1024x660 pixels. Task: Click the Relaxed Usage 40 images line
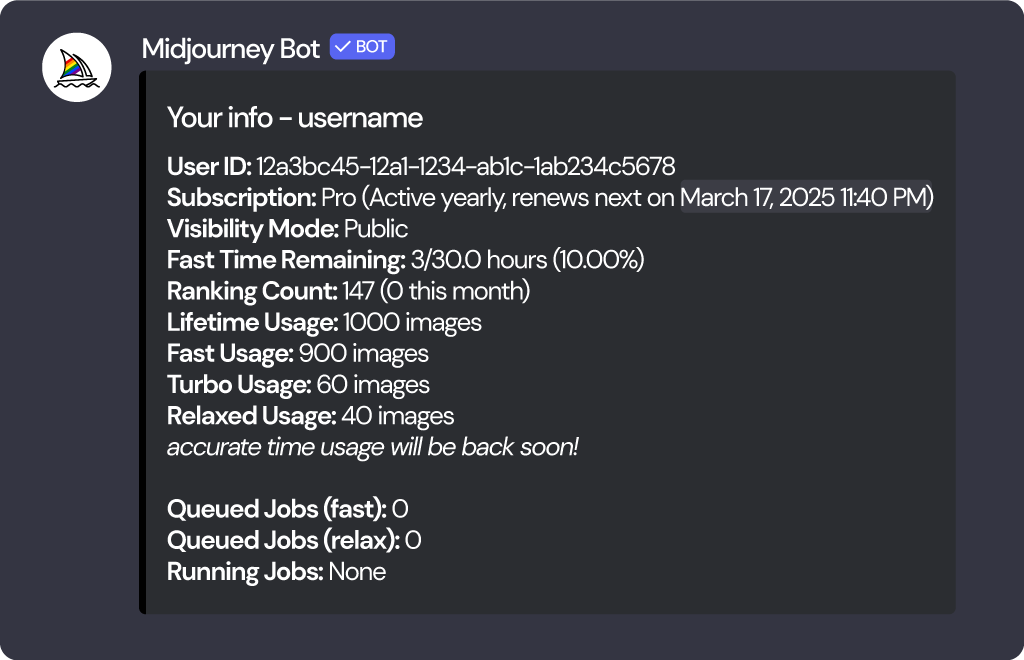click(x=310, y=416)
